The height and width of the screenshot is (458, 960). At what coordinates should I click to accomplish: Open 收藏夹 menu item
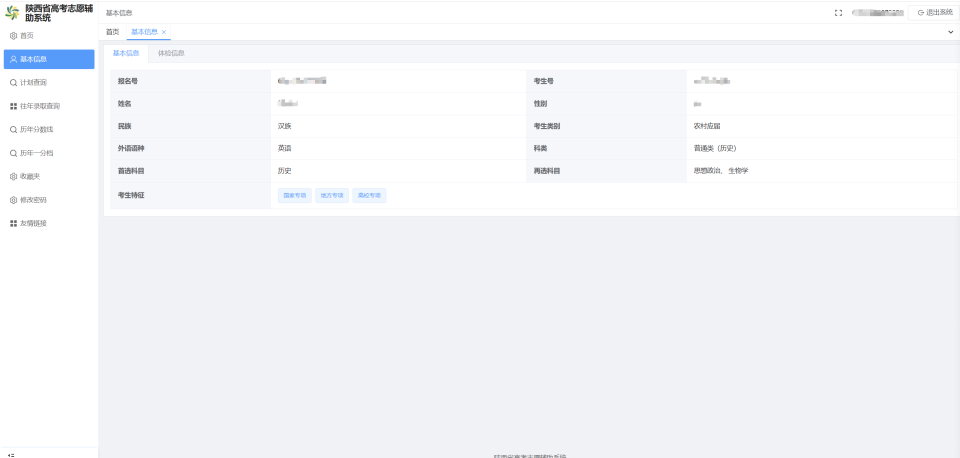coord(49,176)
